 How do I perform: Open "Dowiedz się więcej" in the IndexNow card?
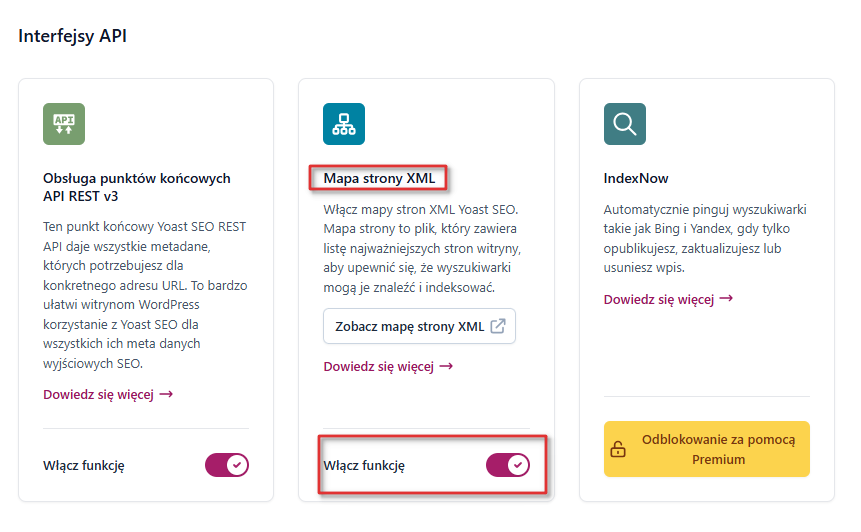(x=659, y=299)
